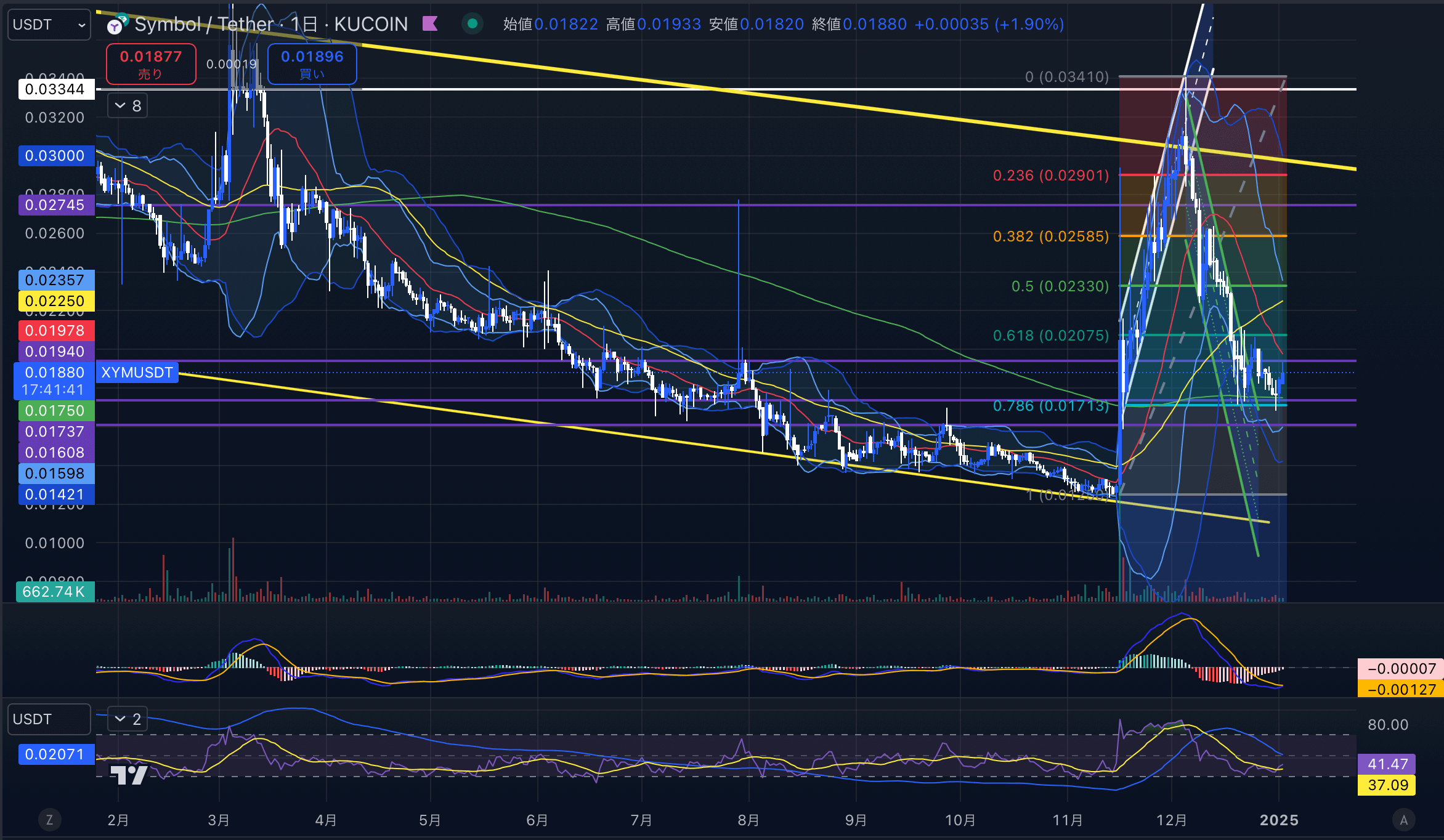Click the closing price 終値 0.01880 value
This screenshot has height=840, width=1444.
tap(875, 24)
